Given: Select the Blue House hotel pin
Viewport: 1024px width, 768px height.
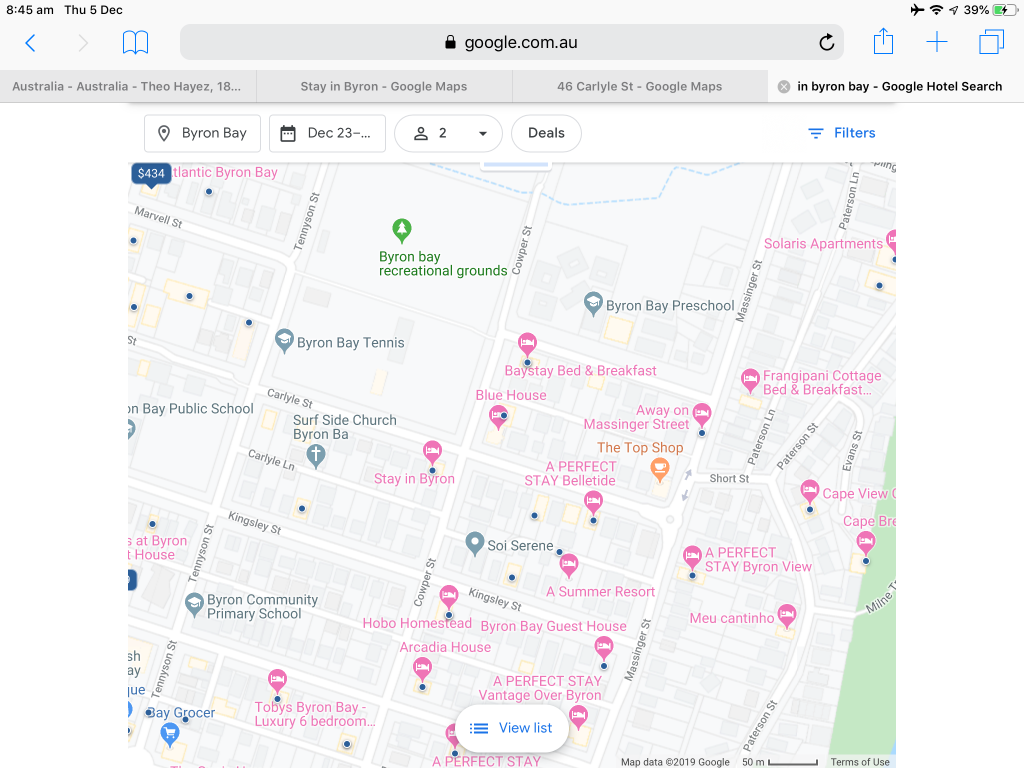Looking at the screenshot, I should click(498, 416).
